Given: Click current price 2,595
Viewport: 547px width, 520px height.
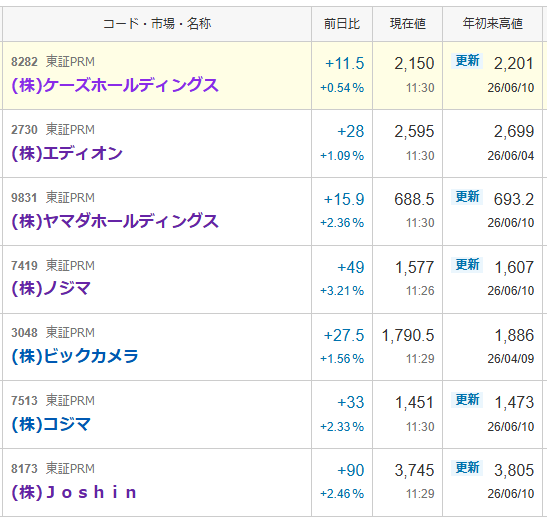Looking at the screenshot, I should click(414, 132).
